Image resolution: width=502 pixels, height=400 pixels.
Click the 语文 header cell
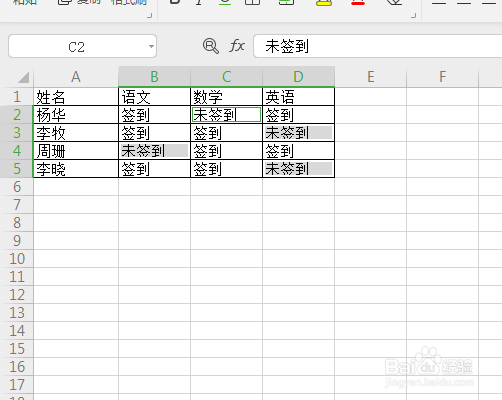pos(154,97)
